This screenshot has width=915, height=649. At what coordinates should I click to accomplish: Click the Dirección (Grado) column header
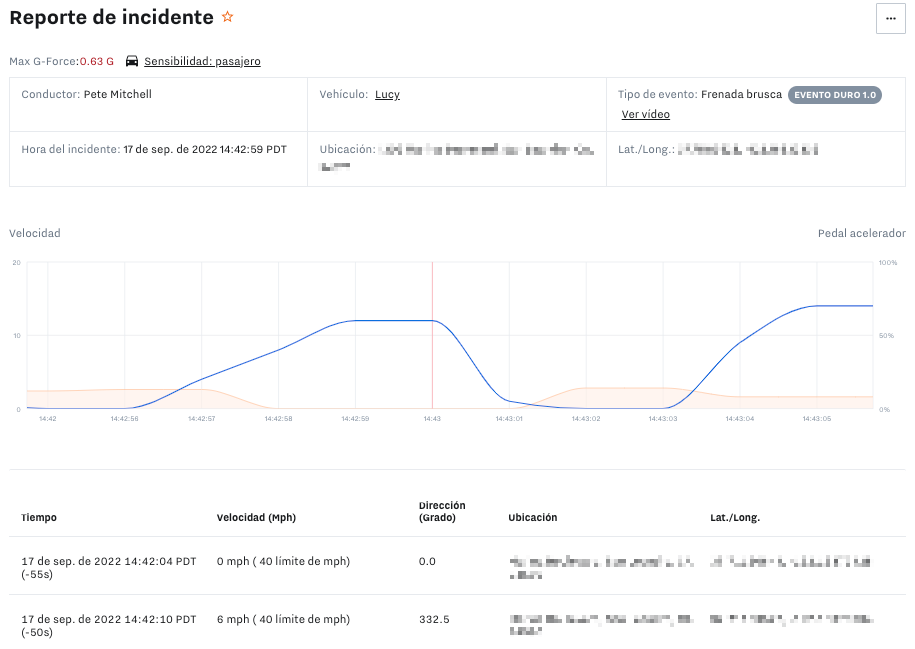pyautogui.click(x=442, y=511)
